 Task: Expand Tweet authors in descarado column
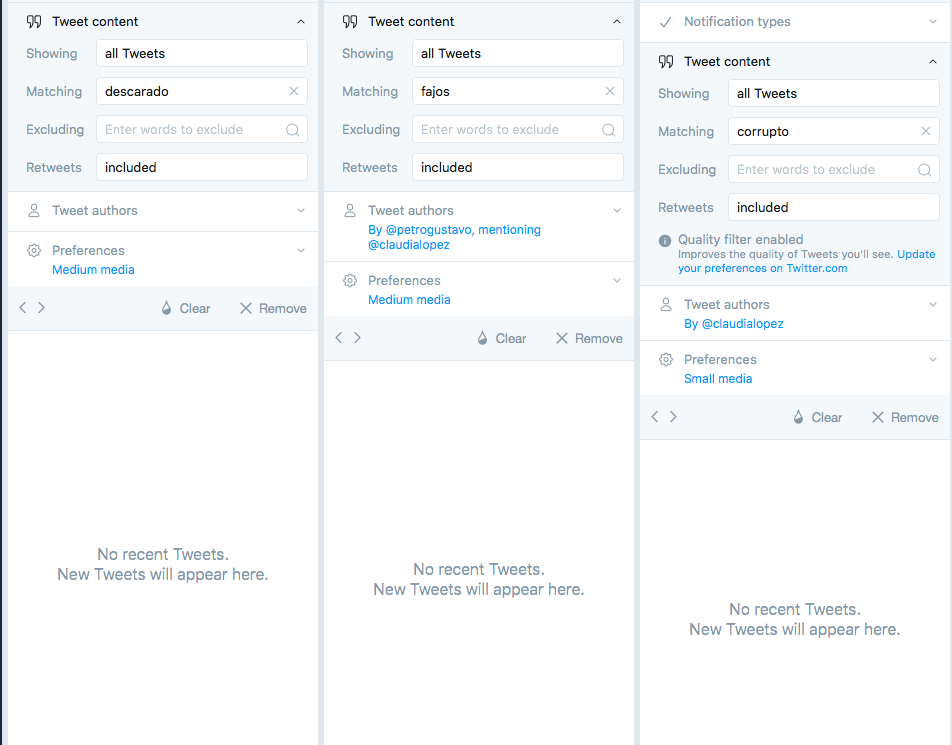tap(301, 211)
